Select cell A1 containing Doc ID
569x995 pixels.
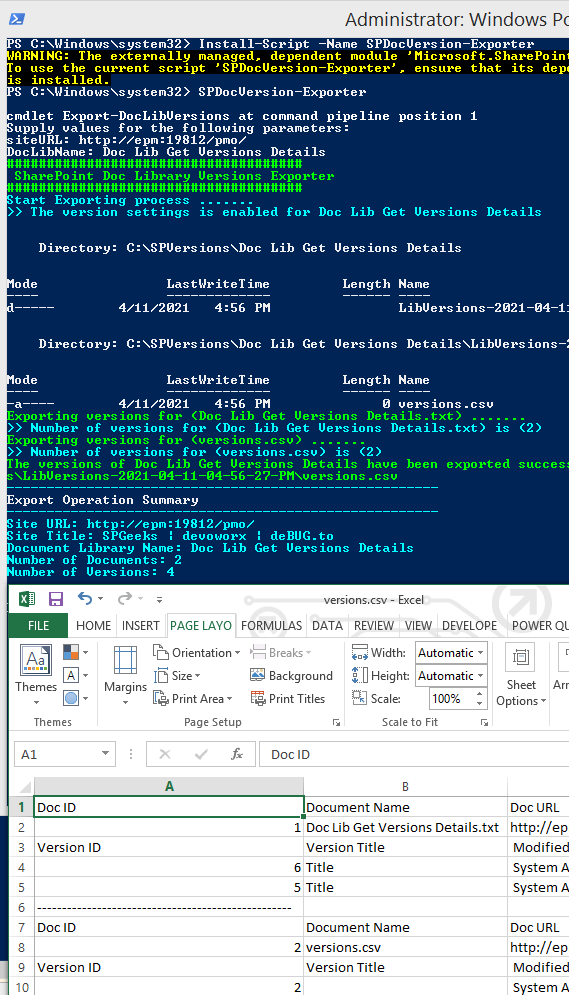(x=169, y=807)
